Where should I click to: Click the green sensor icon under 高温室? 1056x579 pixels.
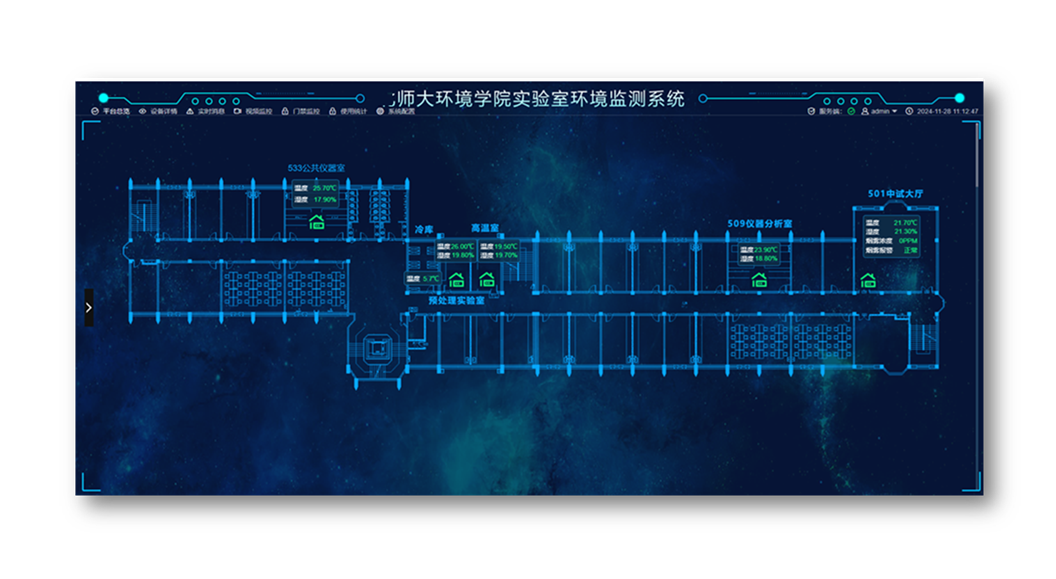pos(487,280)
